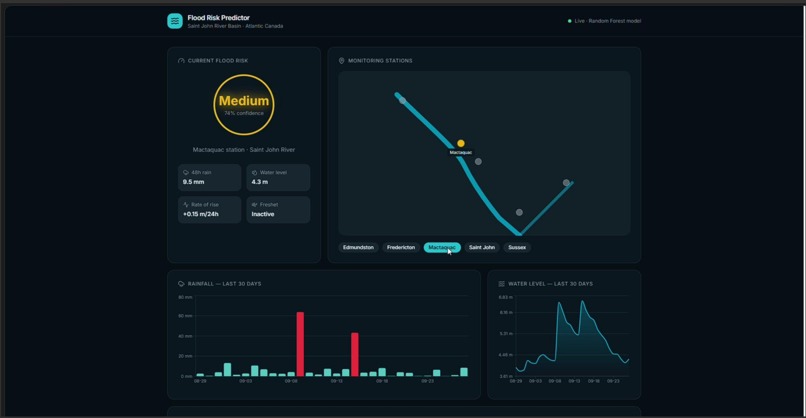Viewport: 806px width, 418px height.
Task: Click the 80 mm axis label
Action: click(x=186, y=297)
